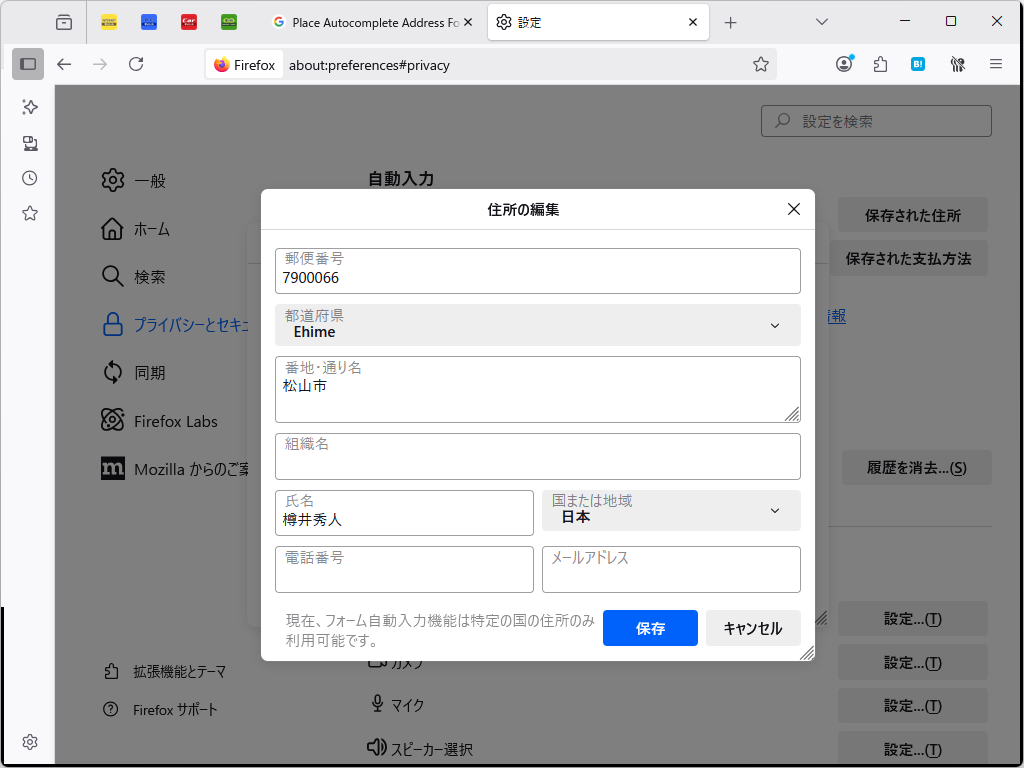Open sidebar customization gear at bottom left
The width and height of the screenshot is (1024, 768).
(x=29, y=742)
